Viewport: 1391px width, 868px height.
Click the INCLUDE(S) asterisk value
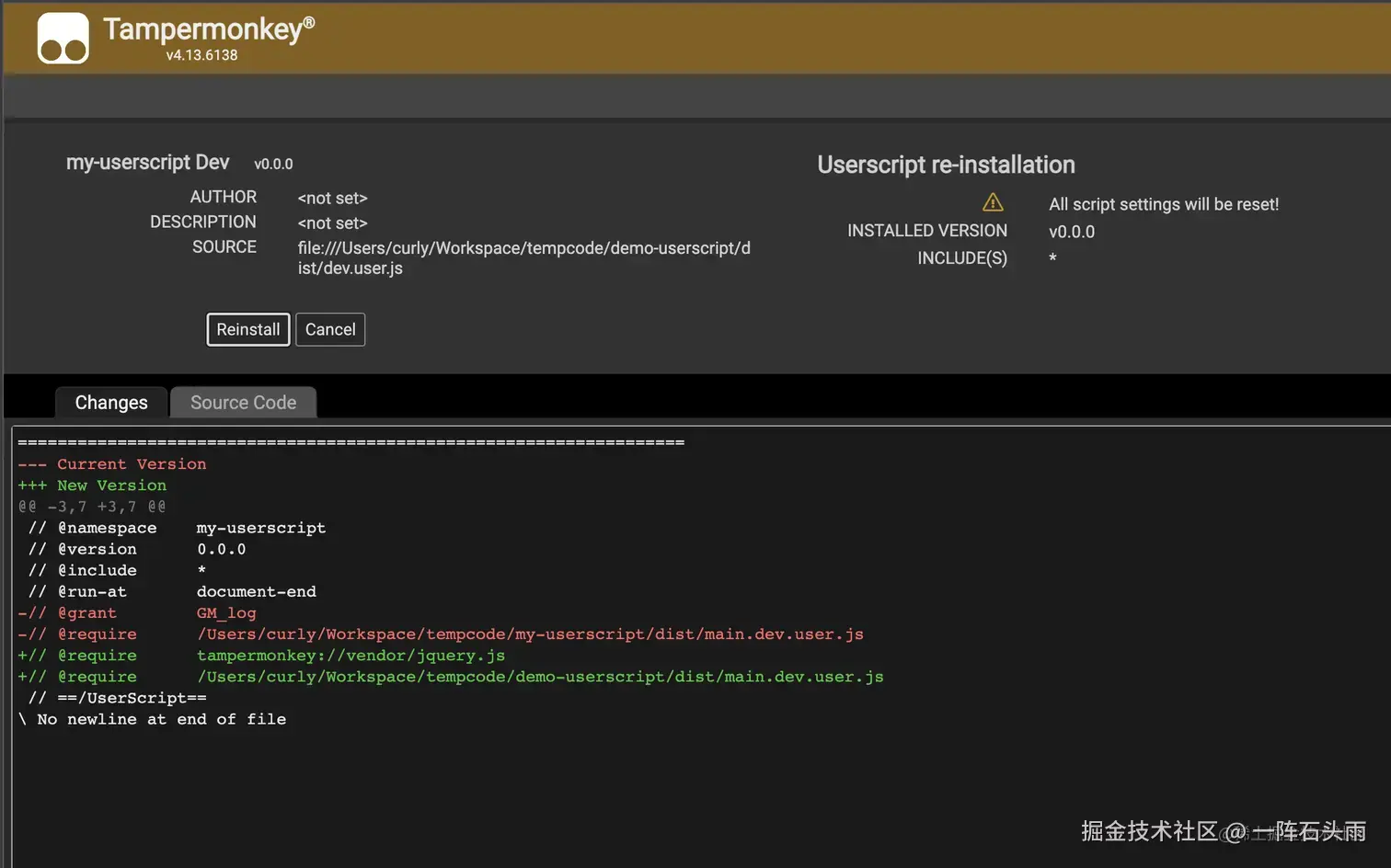(x=1052, y=258)
